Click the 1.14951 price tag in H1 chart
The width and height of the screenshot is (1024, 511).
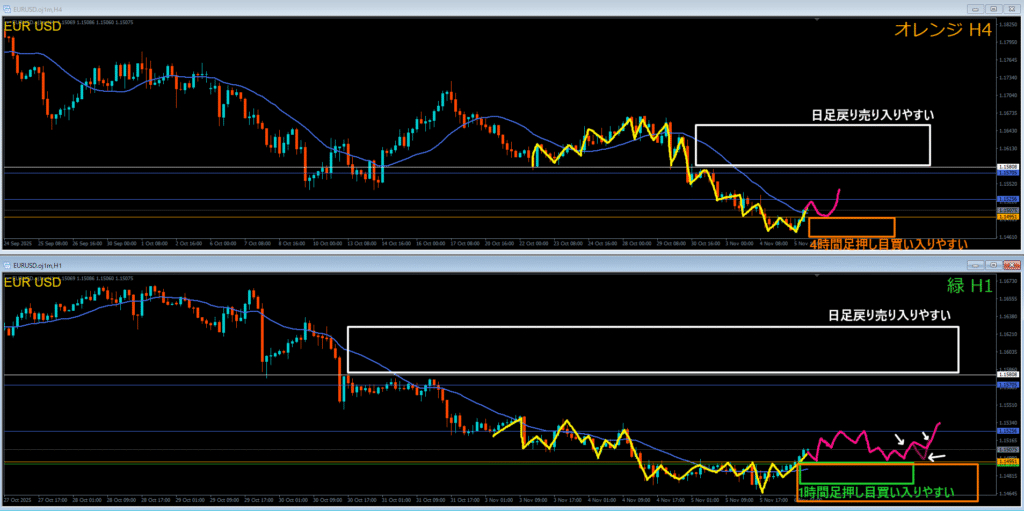[1006, 461]
